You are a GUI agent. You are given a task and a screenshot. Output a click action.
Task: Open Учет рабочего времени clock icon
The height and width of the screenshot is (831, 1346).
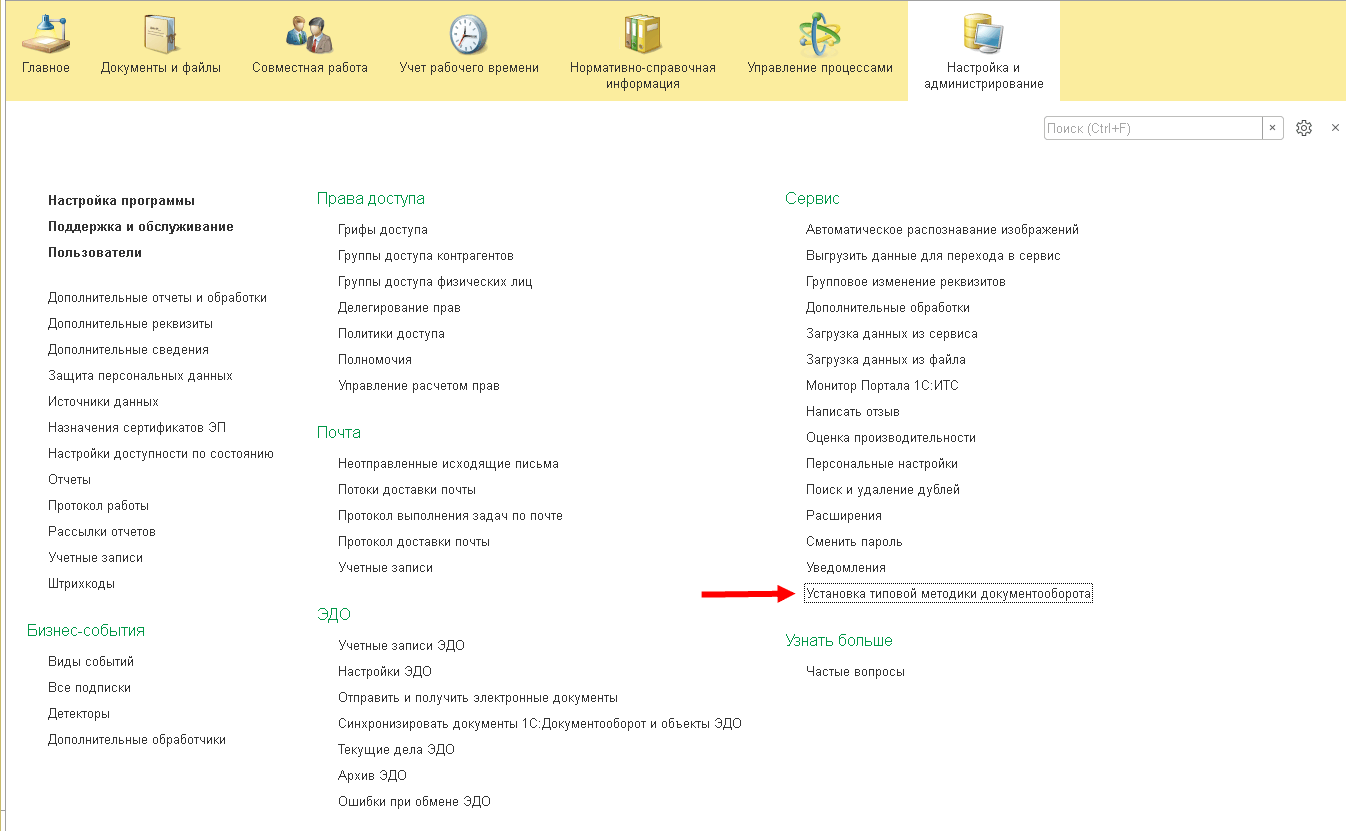tap(468, 35)
